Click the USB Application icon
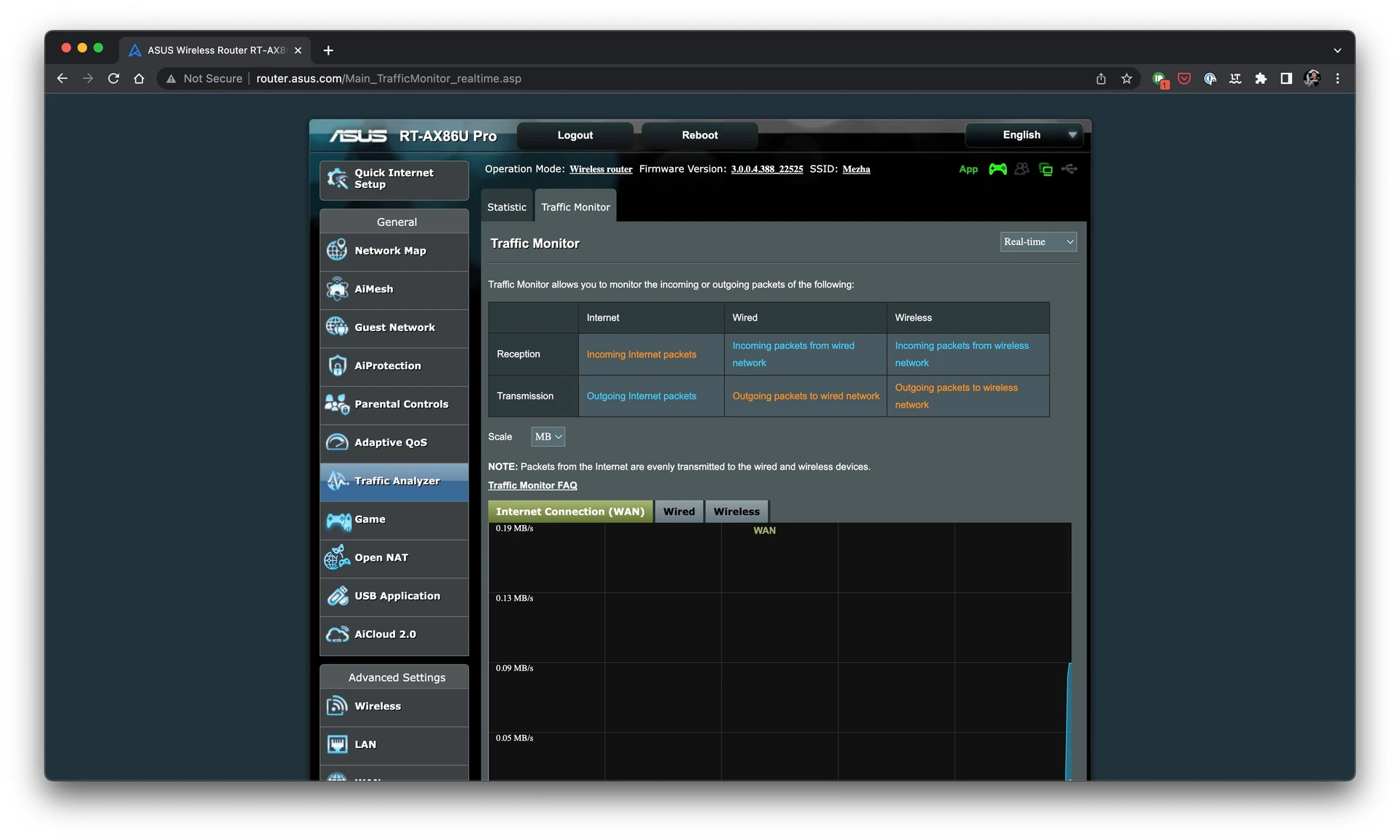The width and height of the screenshot is (1400, 840). coord(337,596)
